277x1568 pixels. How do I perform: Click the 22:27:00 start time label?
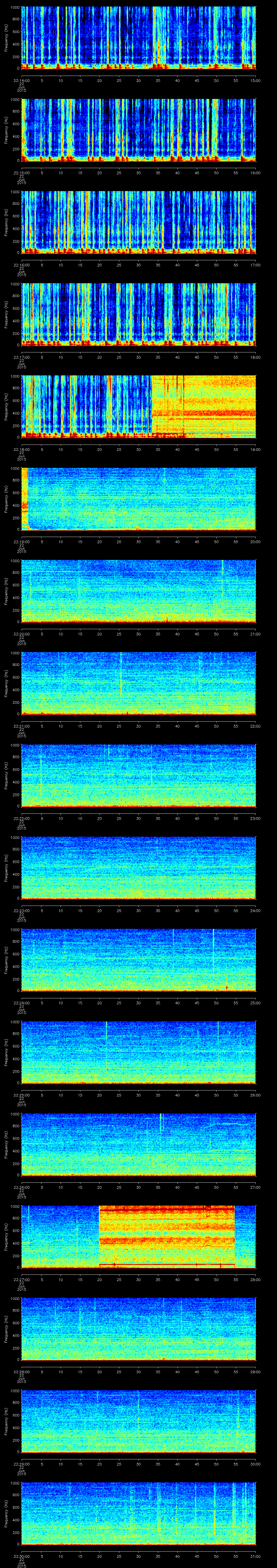click(x=21, y=1279)
